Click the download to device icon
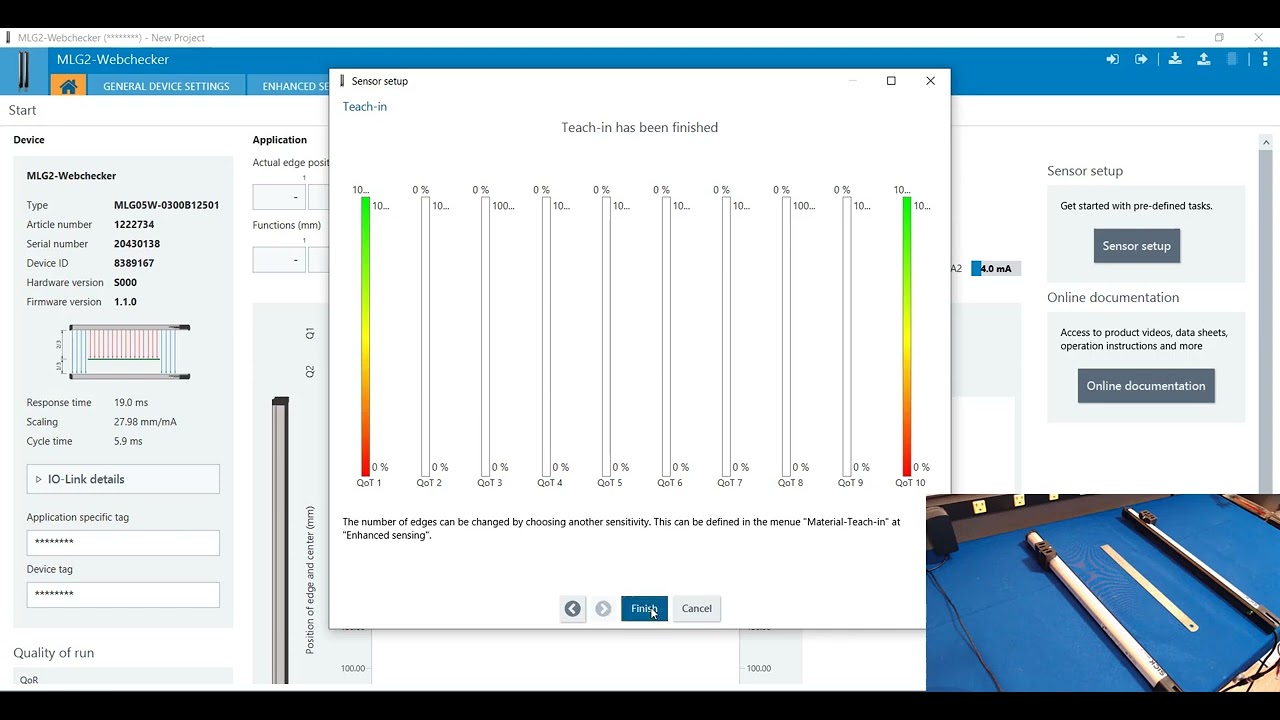The image size is (1280, 720). point(1175,60)
